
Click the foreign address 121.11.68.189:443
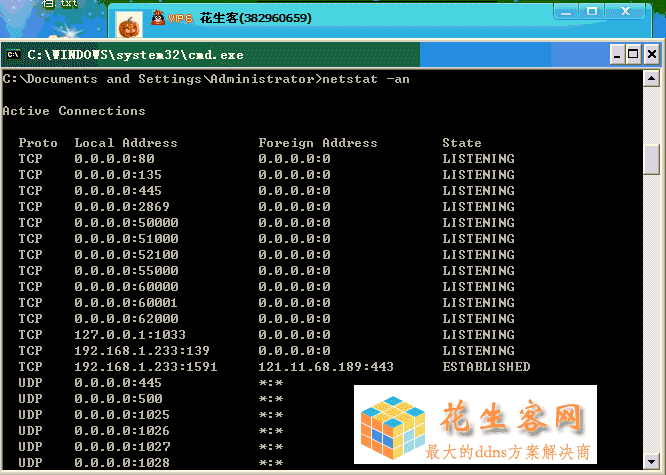point(326,367)
